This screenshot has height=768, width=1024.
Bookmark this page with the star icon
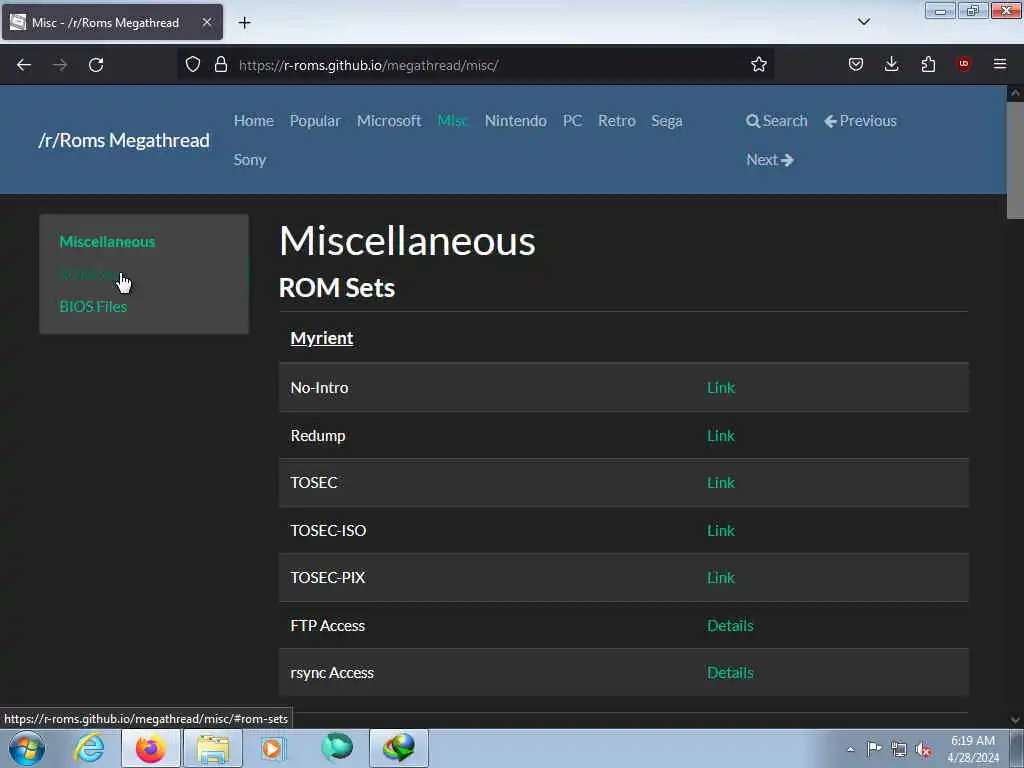[758, 65]
